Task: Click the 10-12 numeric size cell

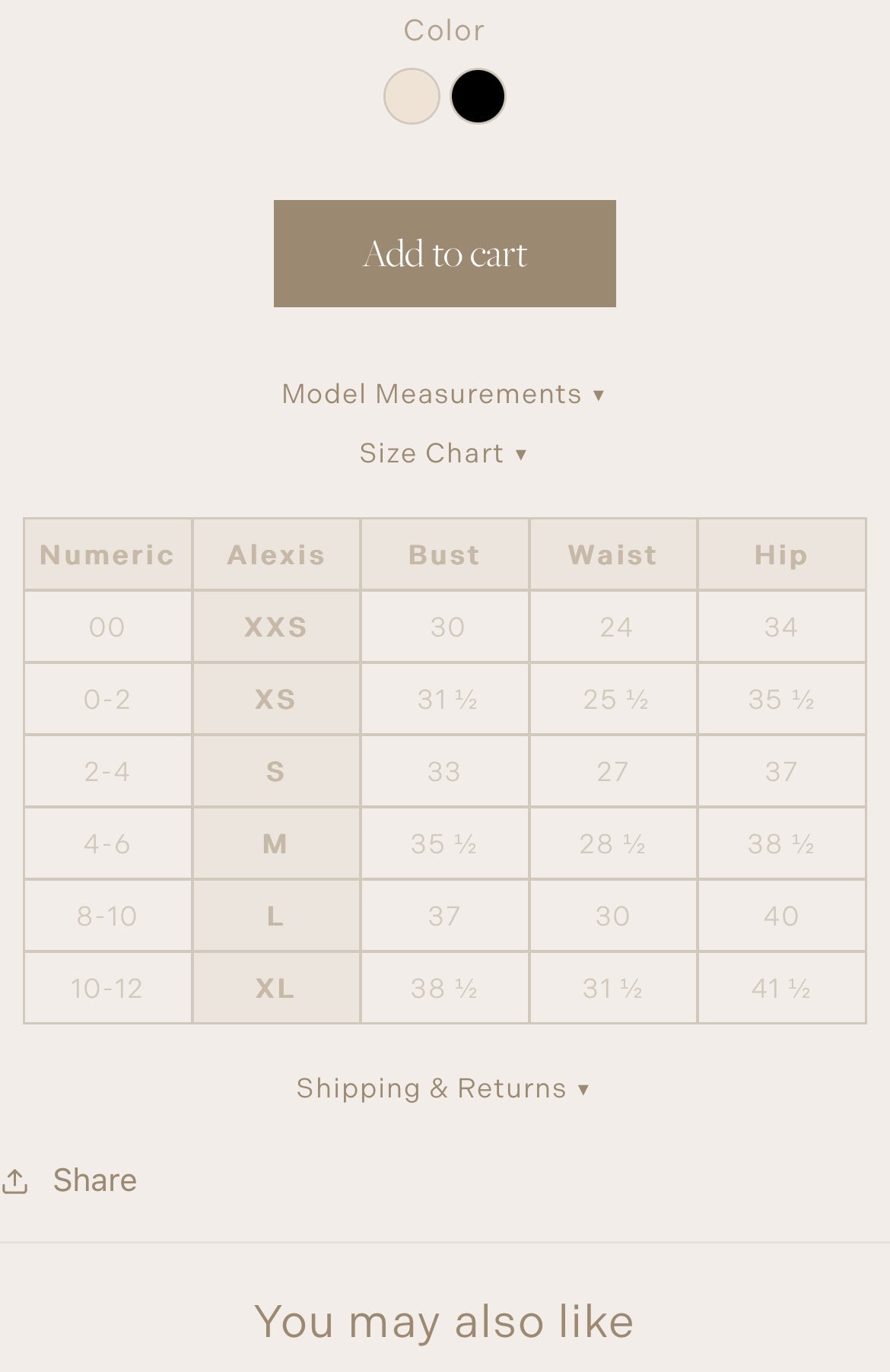Action: tap(107, 988)
